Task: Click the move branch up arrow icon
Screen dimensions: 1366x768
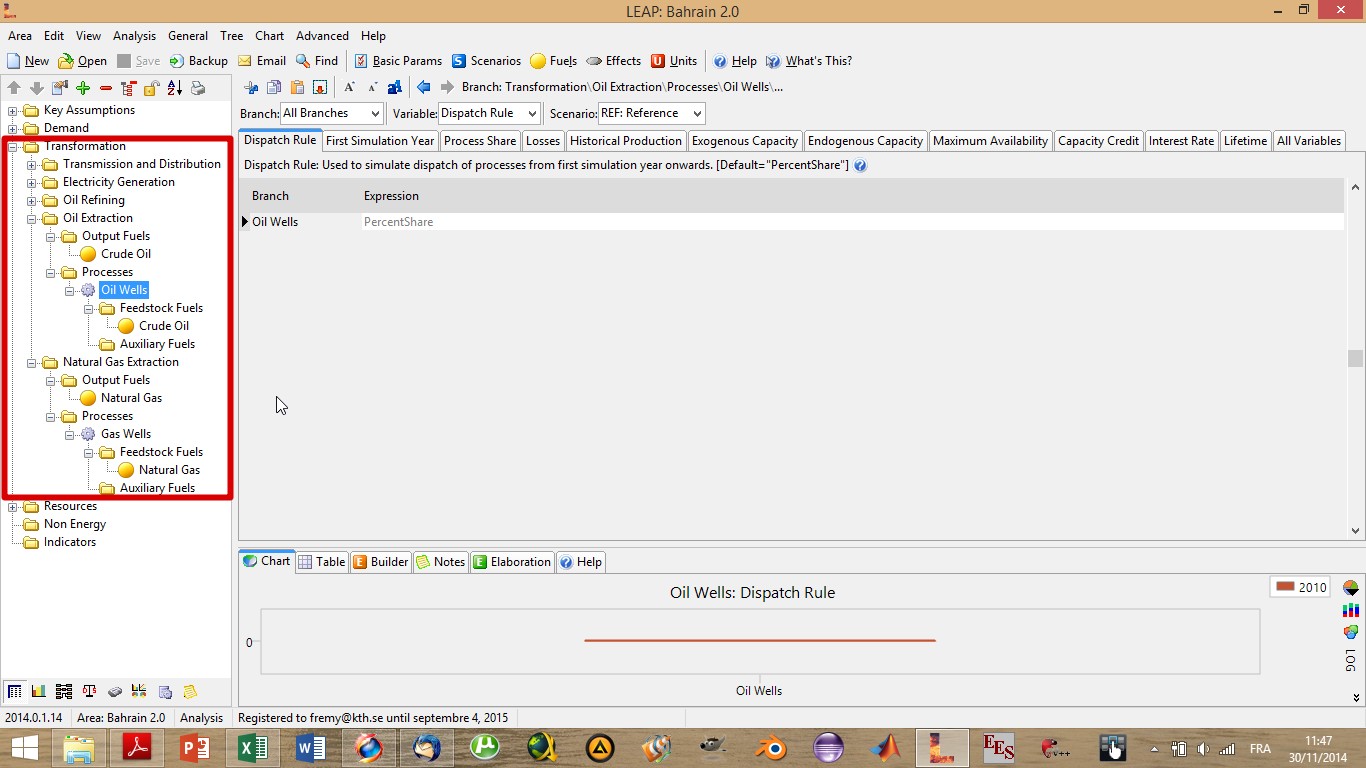Action: click(14, 88)
